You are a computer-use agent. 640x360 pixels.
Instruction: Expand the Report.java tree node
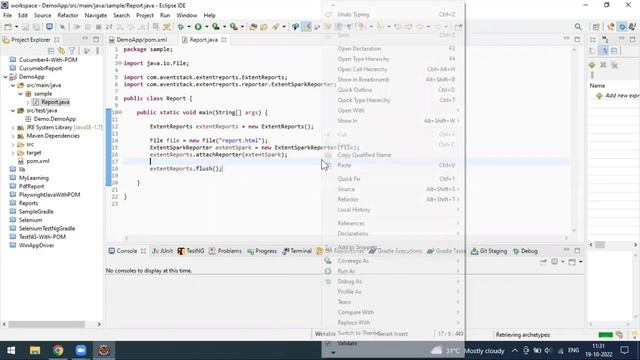28,102
